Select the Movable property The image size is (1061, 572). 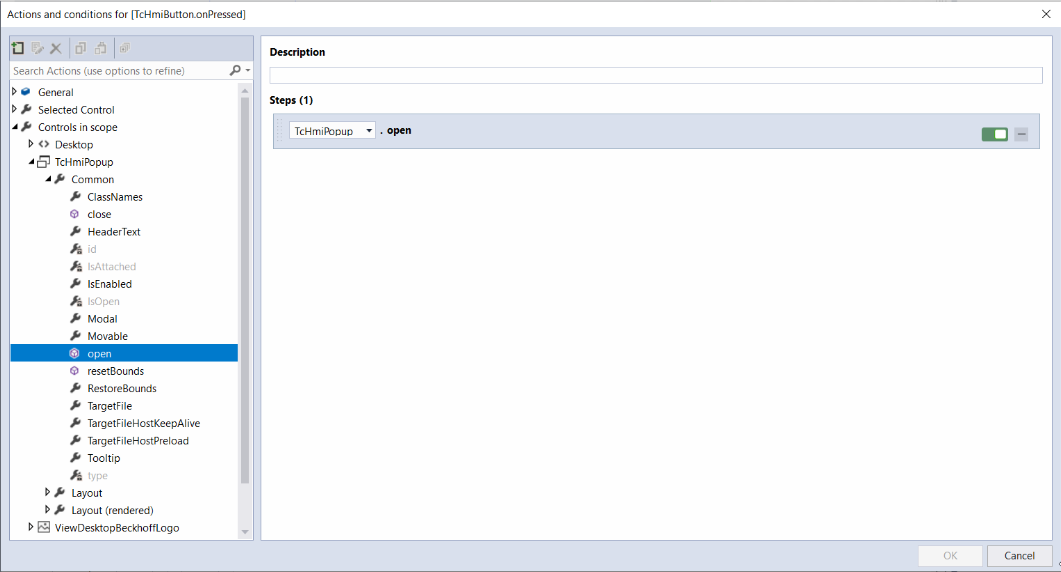(107, 336)
